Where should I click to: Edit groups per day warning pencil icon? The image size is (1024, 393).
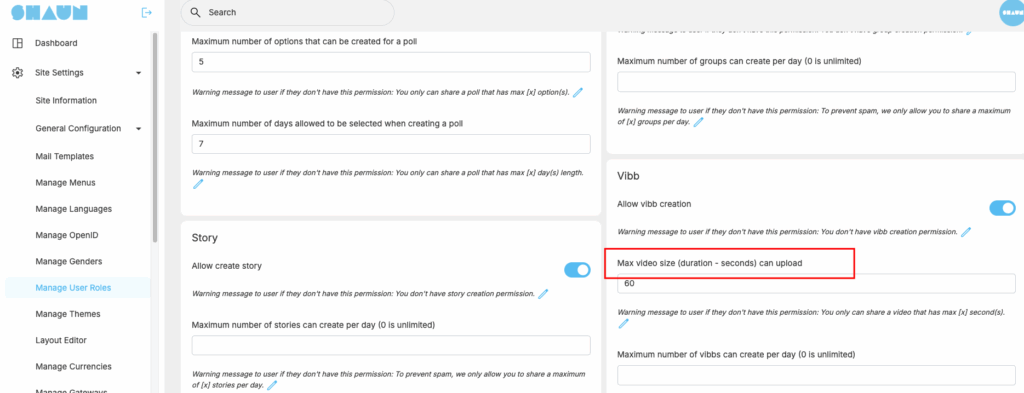698,122
